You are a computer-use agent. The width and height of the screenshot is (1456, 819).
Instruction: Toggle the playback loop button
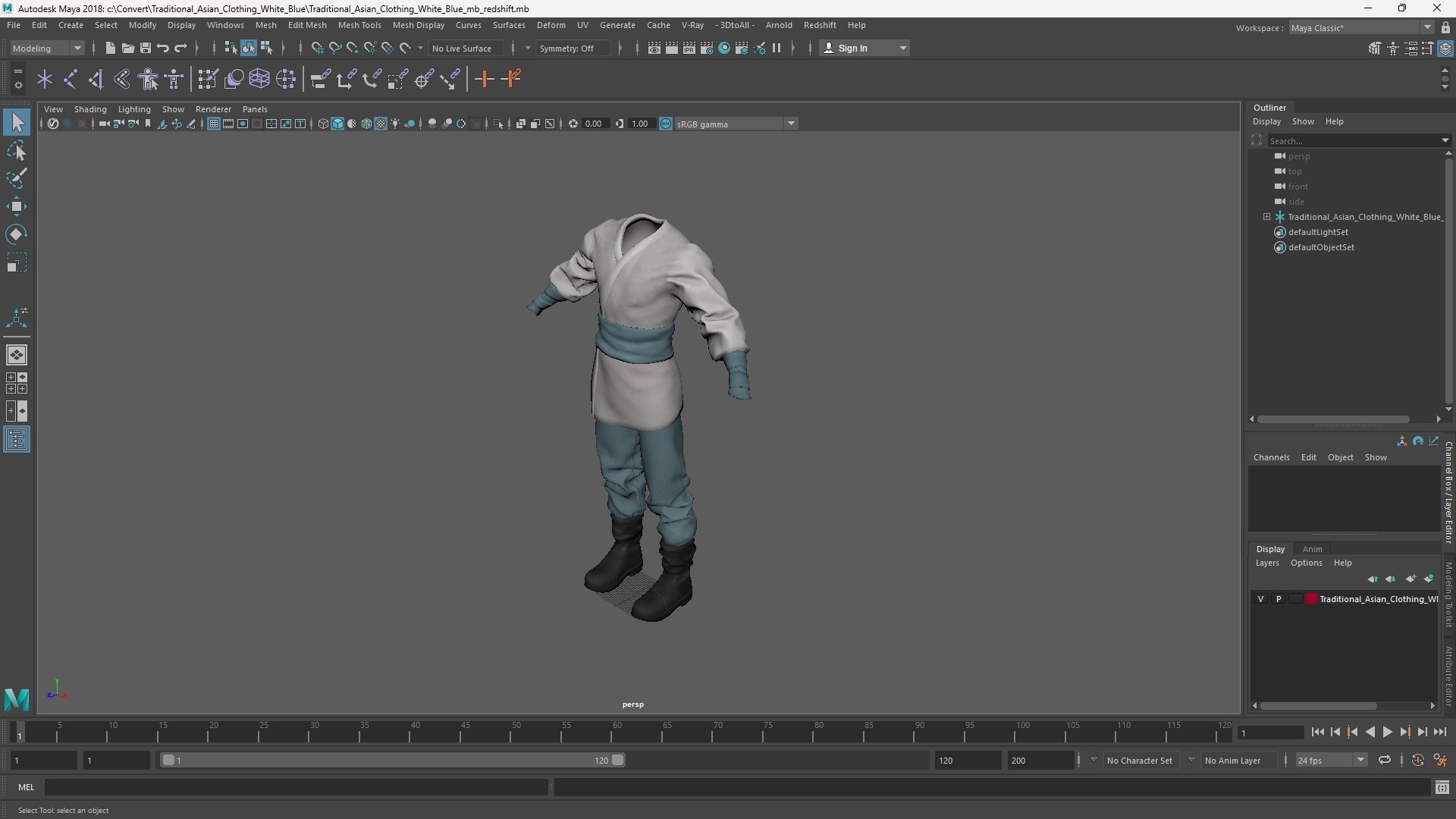click(x=1385, y=760)
